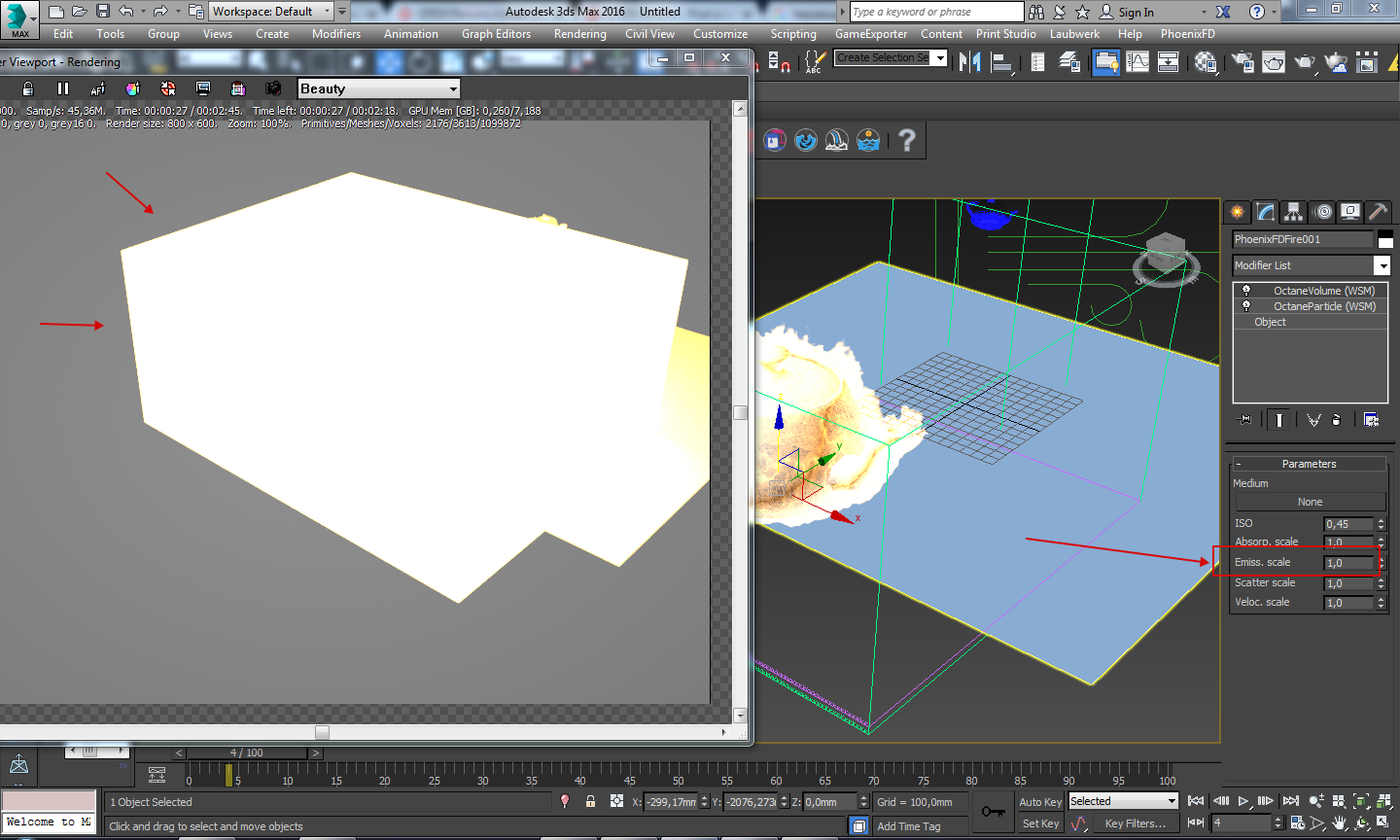Click the object color swatch

(1385, 239)
